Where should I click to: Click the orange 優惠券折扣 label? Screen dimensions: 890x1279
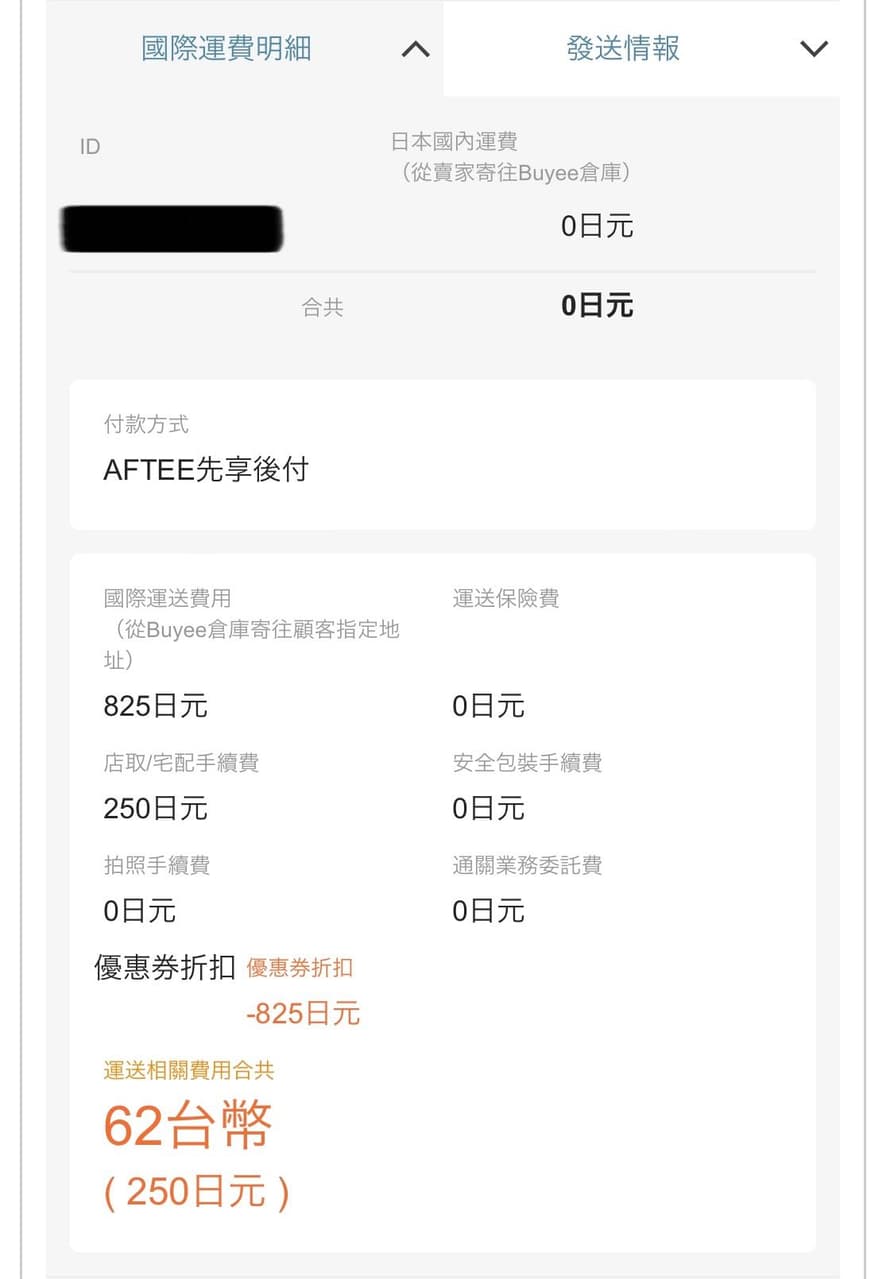[x=299, y=968]
